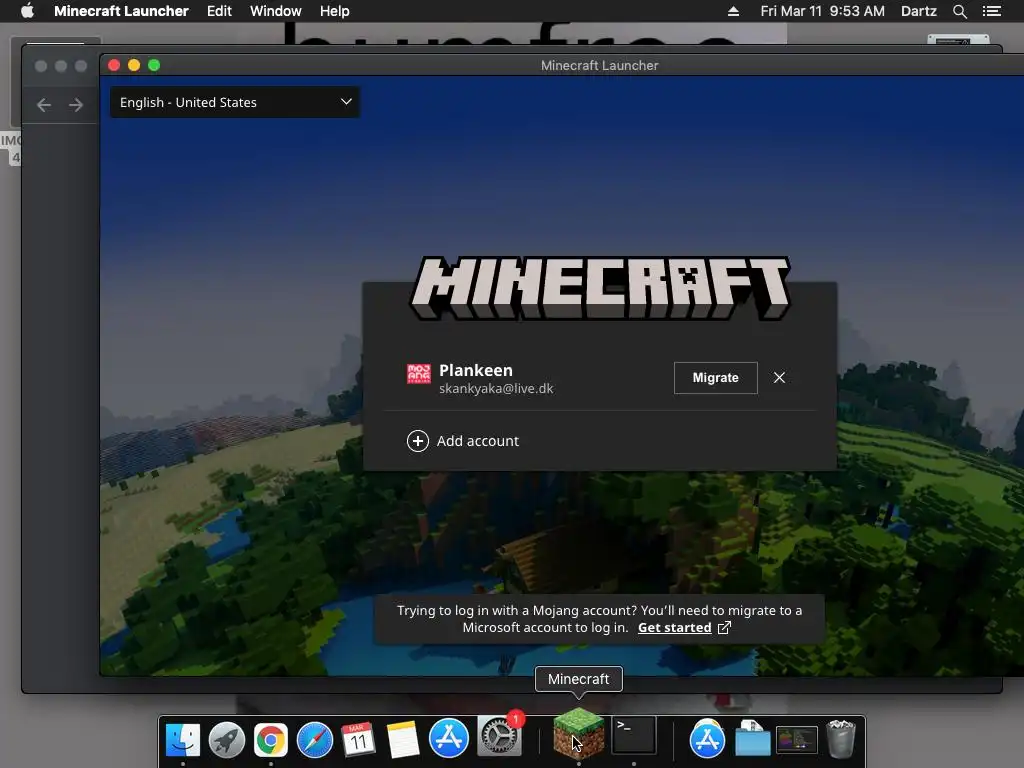The image size is (1024, 768).
Task: Open Spotlight search in menu bar
Action: pyautogui.click(x=959, y=11)
